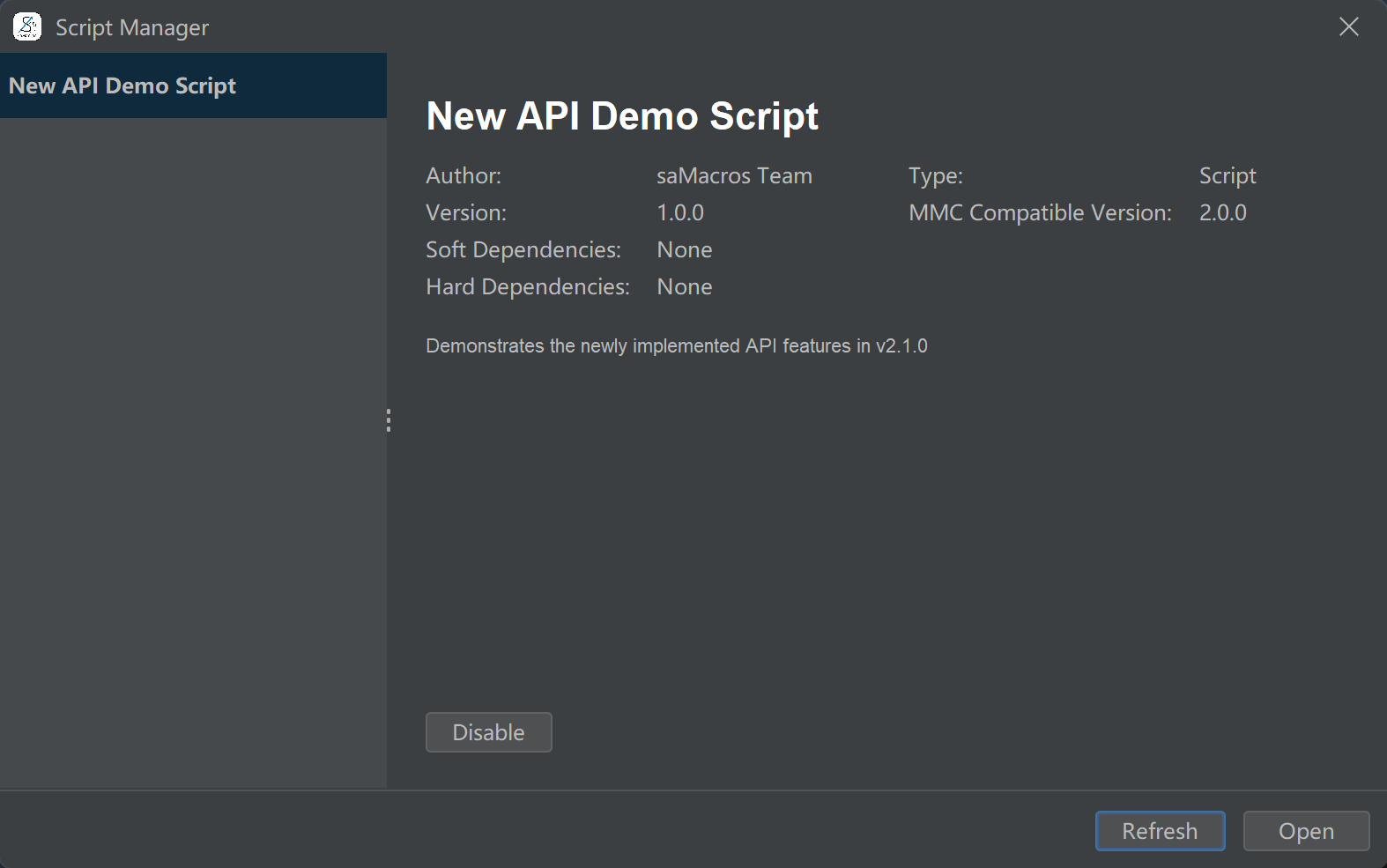Click the Script type value
Screen dimensions: 1387x868
tap(1227, 176)
